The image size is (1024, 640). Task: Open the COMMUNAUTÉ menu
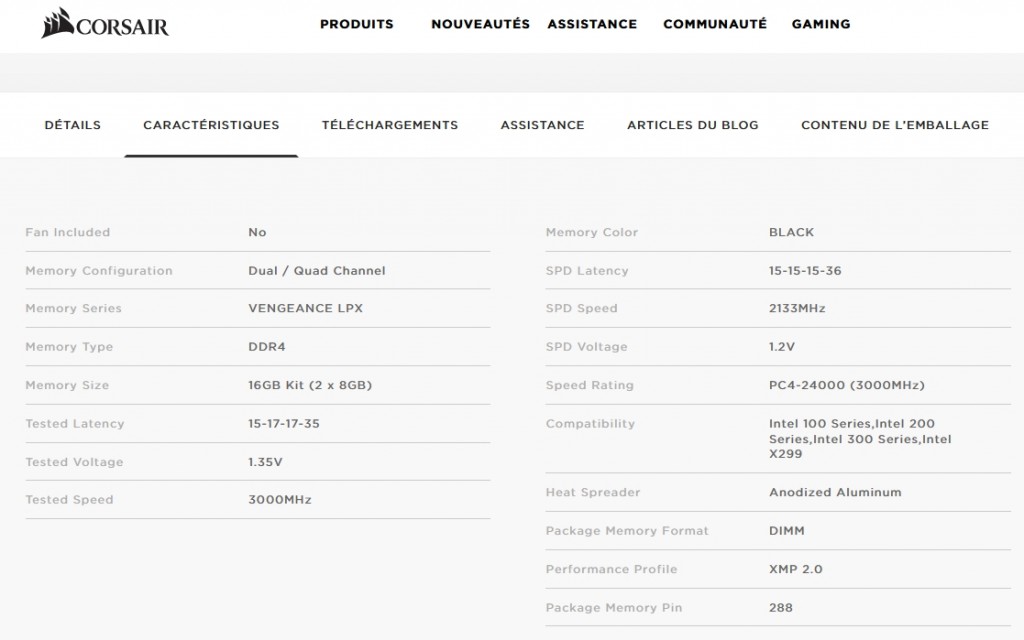coord(714,24)
